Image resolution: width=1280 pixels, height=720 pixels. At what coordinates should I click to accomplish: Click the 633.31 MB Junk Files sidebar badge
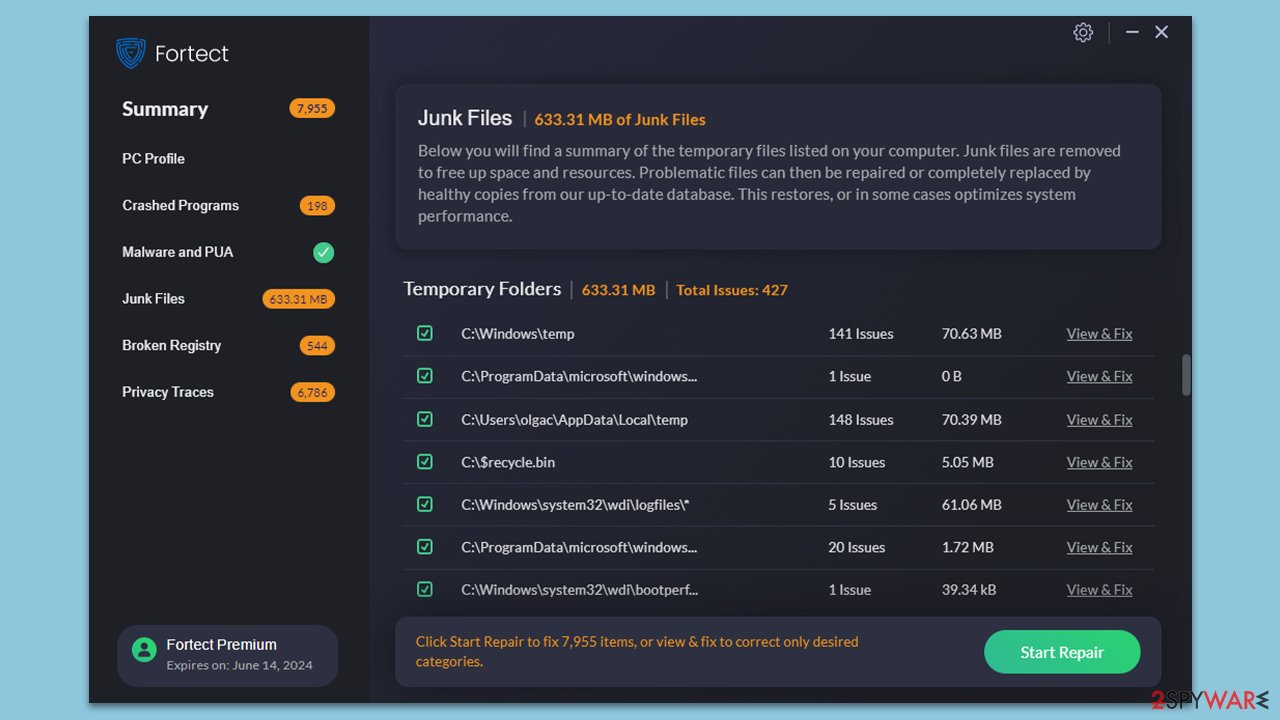[298, 299]
